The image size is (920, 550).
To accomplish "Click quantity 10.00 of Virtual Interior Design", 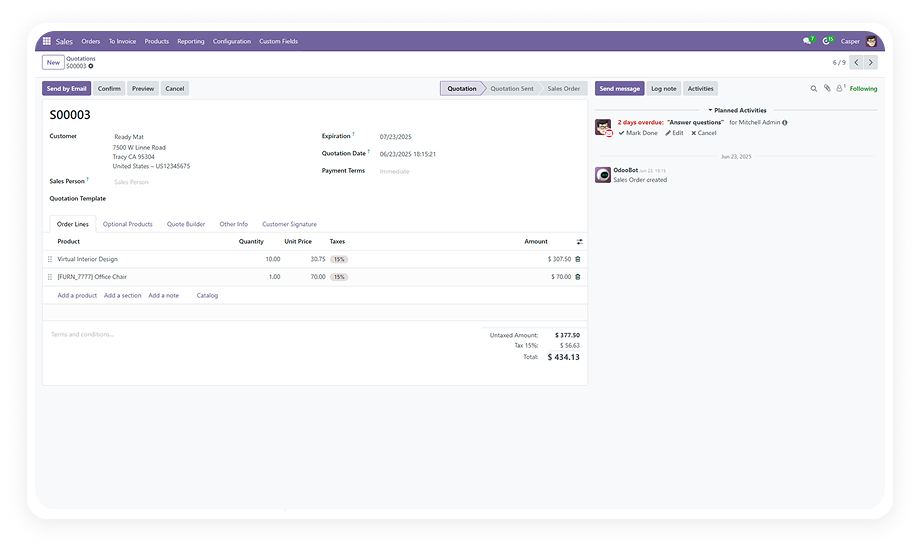I will [273, 259].
